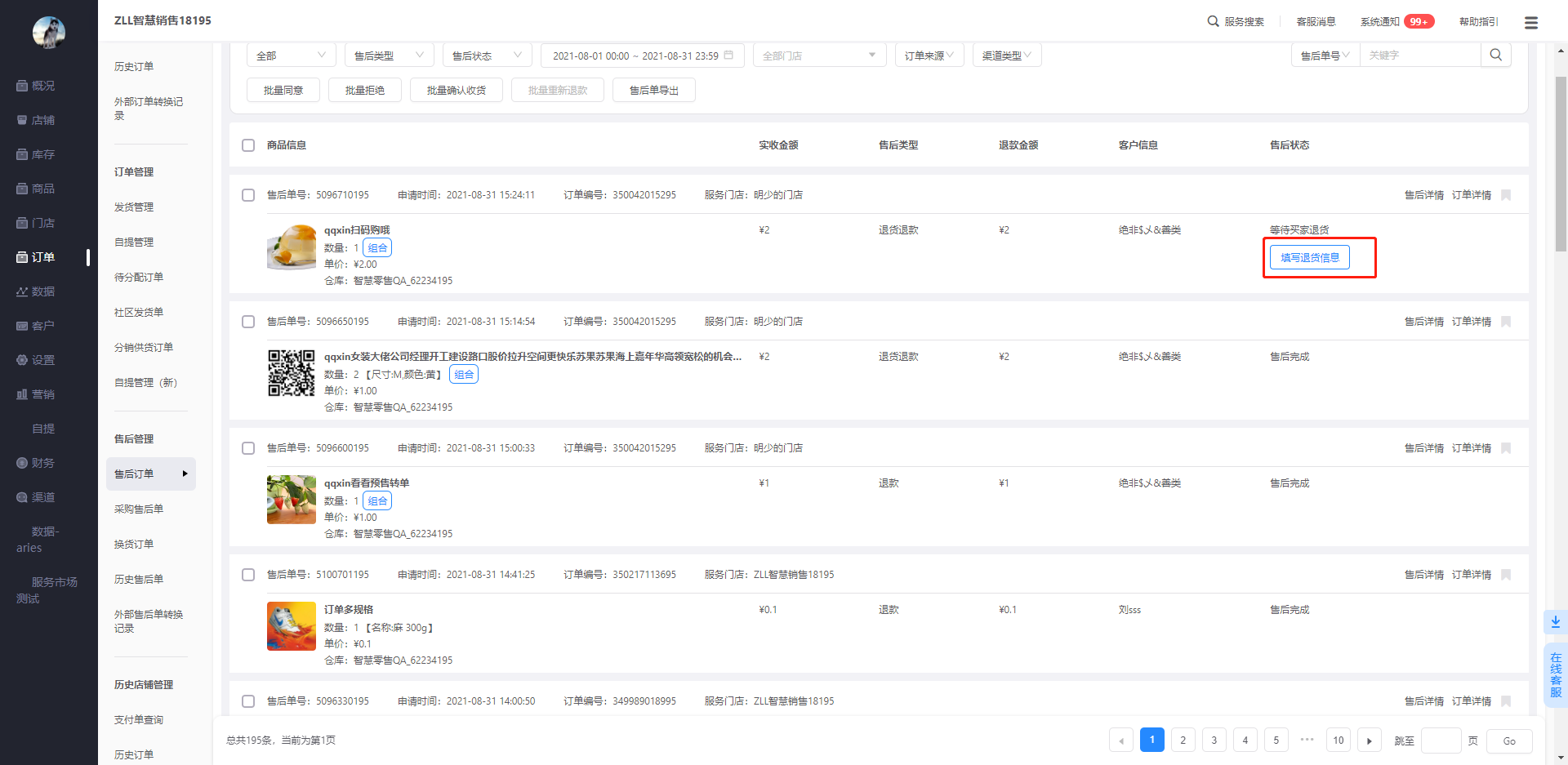Viewport: 1568px width, 765px height.
Task: Open 门店 stores in the sidebar
Action: click(x=36, y=223)
